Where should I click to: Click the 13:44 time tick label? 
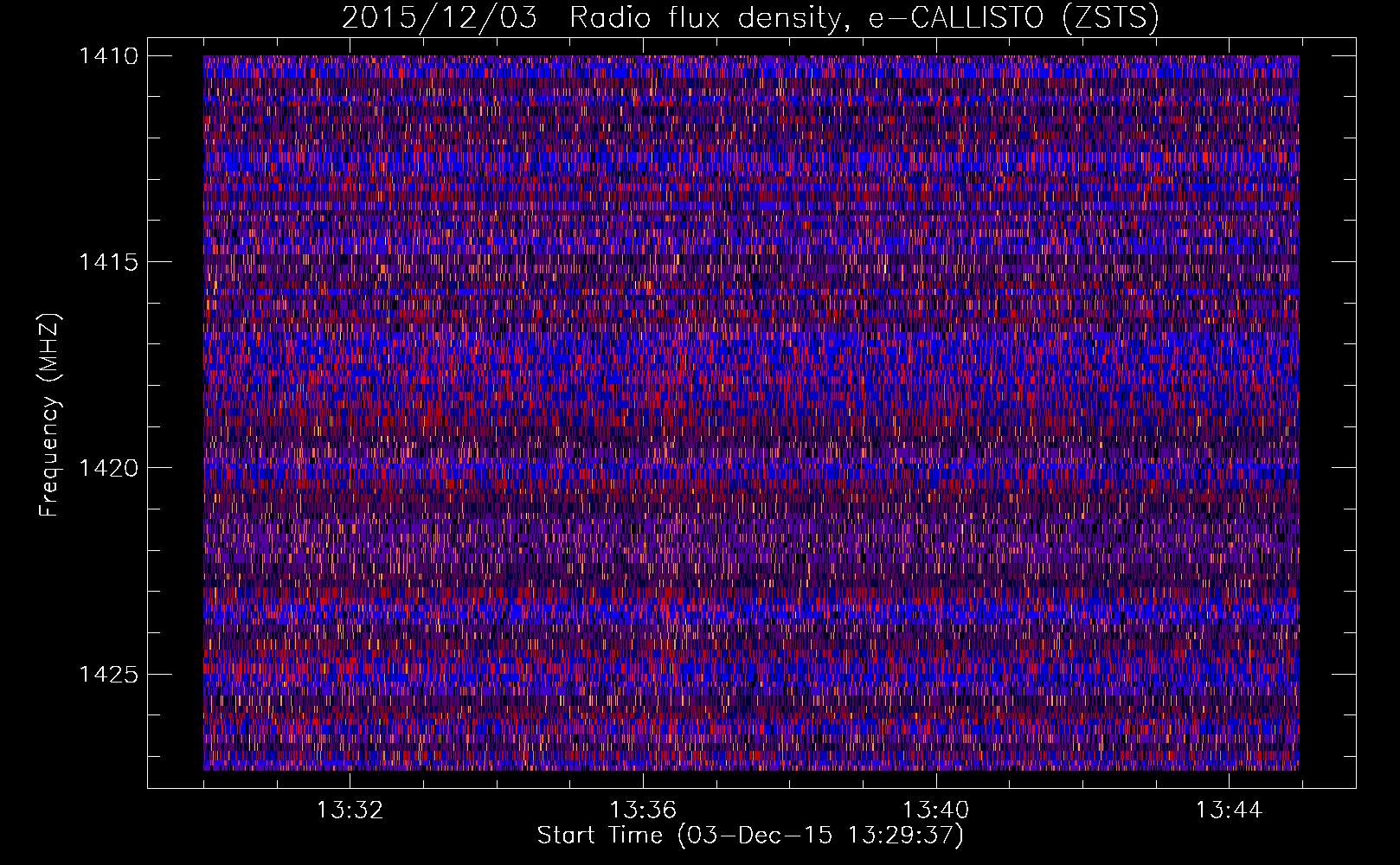click(x=1230, y=811)
